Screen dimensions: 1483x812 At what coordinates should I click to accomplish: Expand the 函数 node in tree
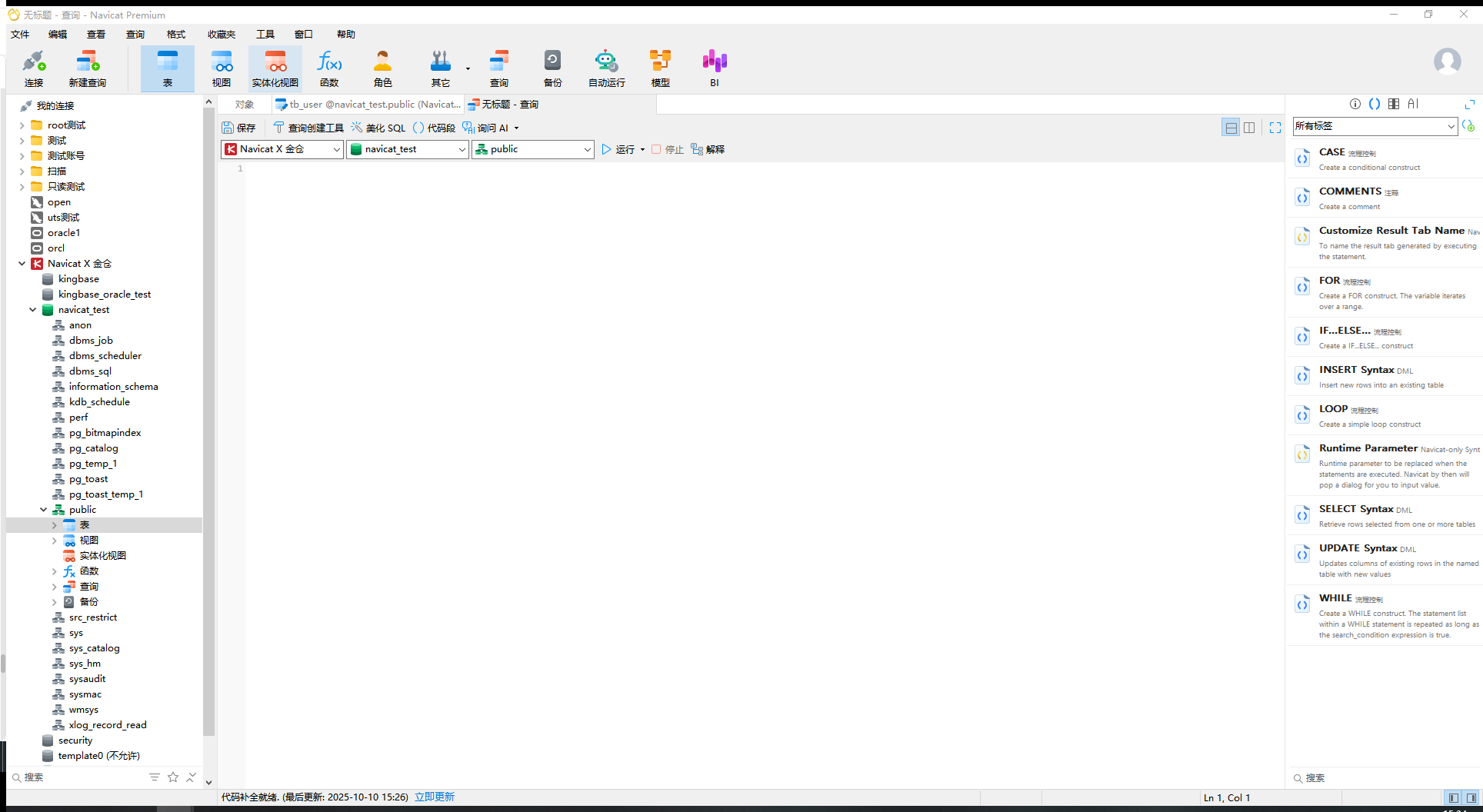click(x=54, y=571)
